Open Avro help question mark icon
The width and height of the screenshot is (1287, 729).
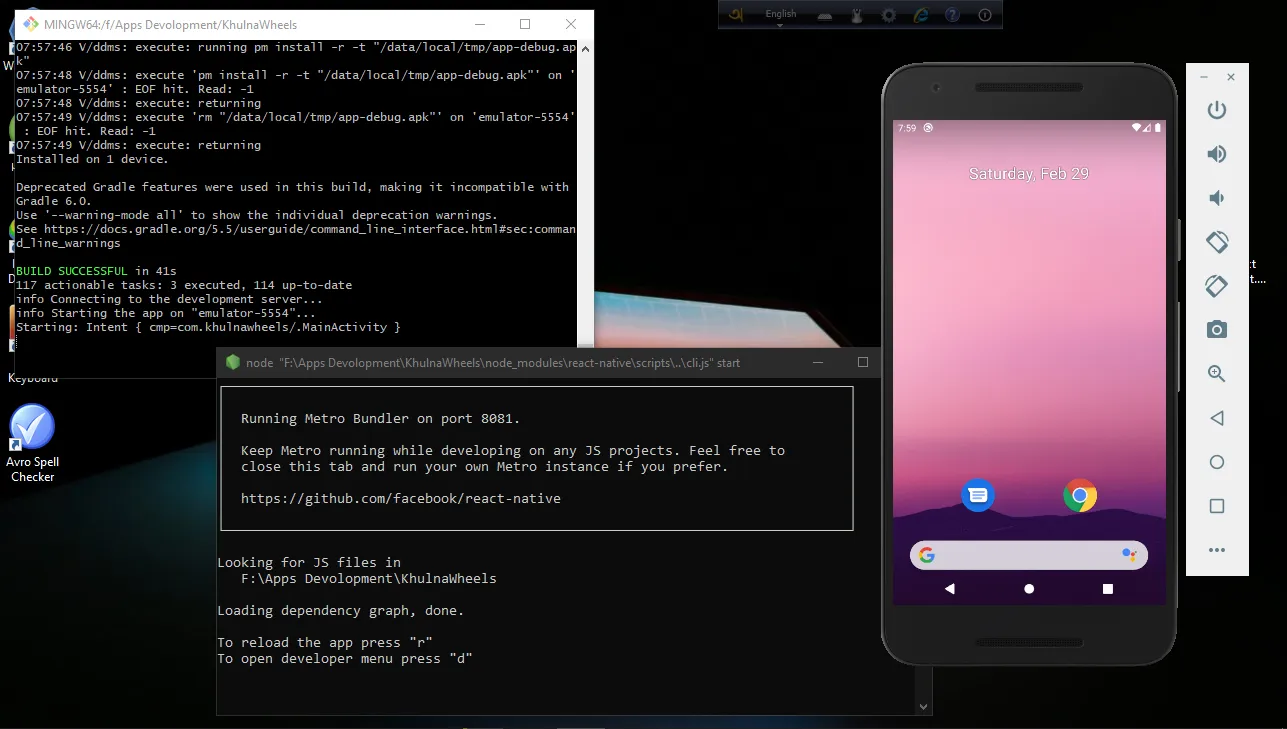(952, 15)
